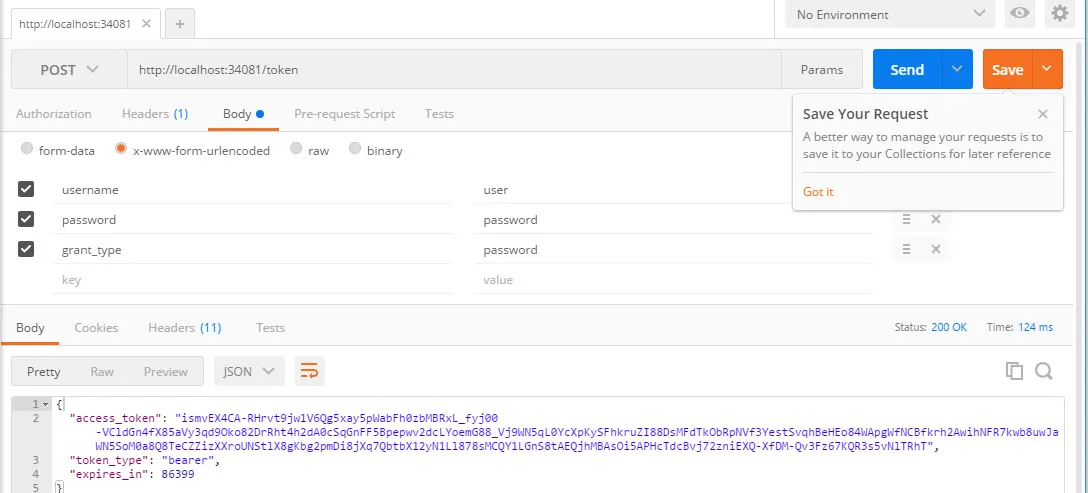1088x493 pixels.
Task: Select the form-data radio option
Action: click(27, 150)
